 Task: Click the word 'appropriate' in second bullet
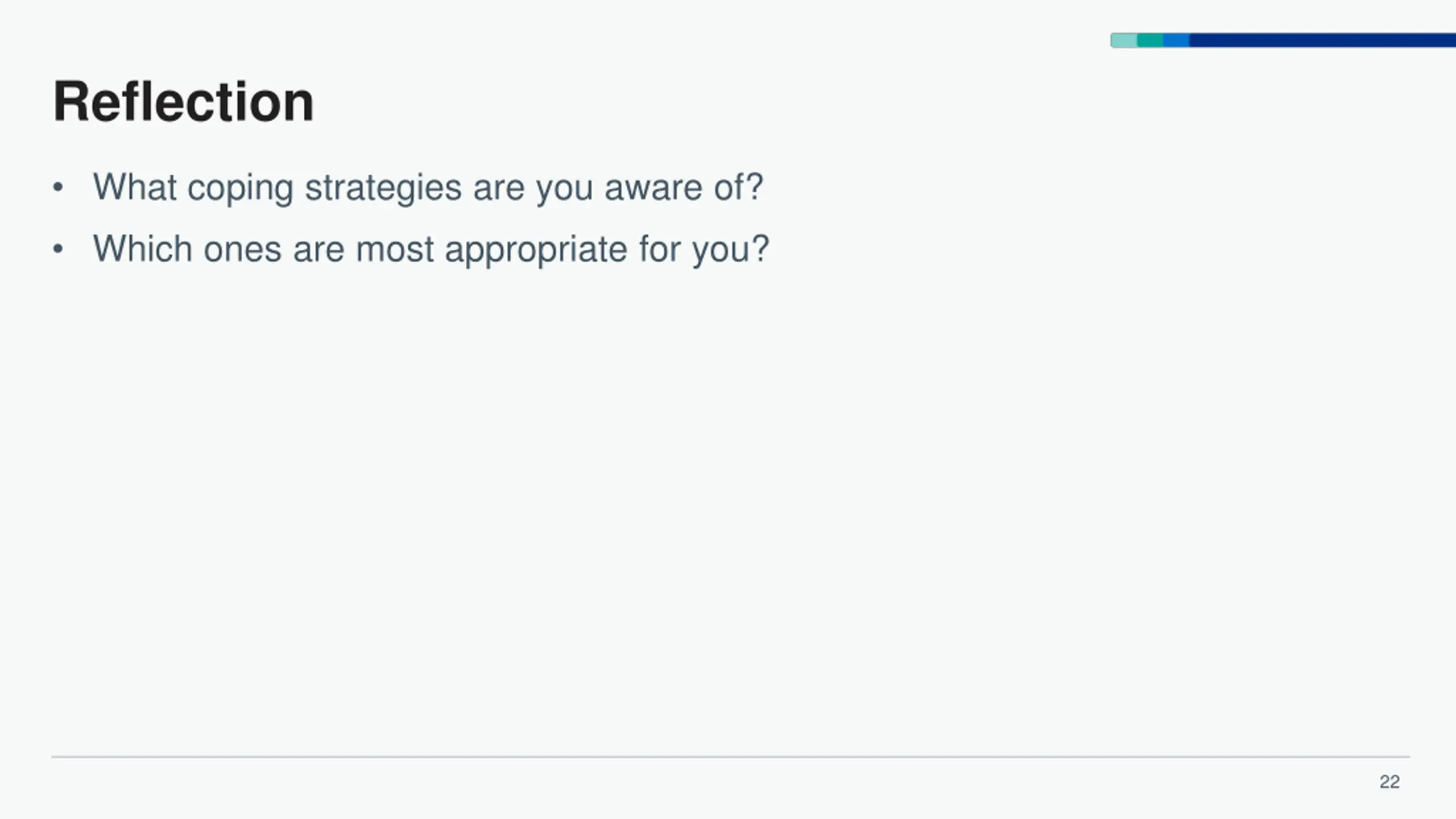[x=536, y=250]
